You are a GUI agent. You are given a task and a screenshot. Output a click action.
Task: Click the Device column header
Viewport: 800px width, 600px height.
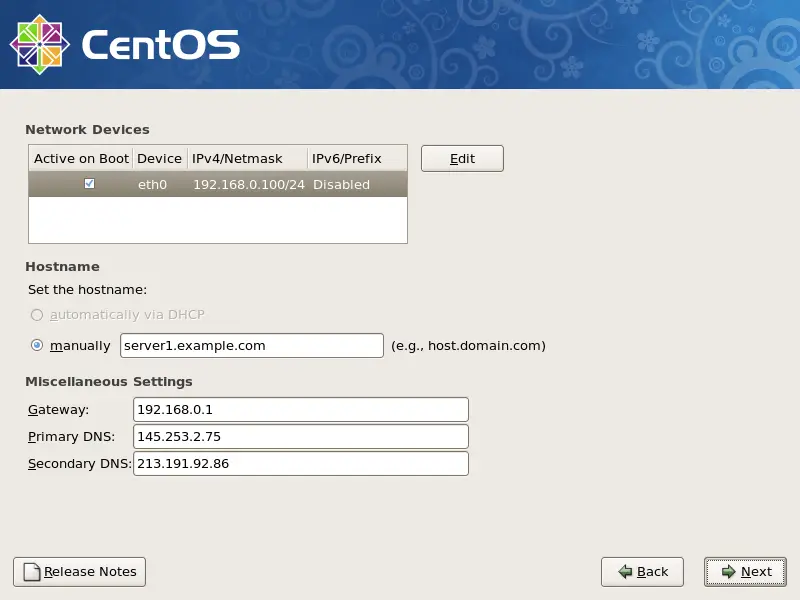pyautogui.click(x=160, y=158)
